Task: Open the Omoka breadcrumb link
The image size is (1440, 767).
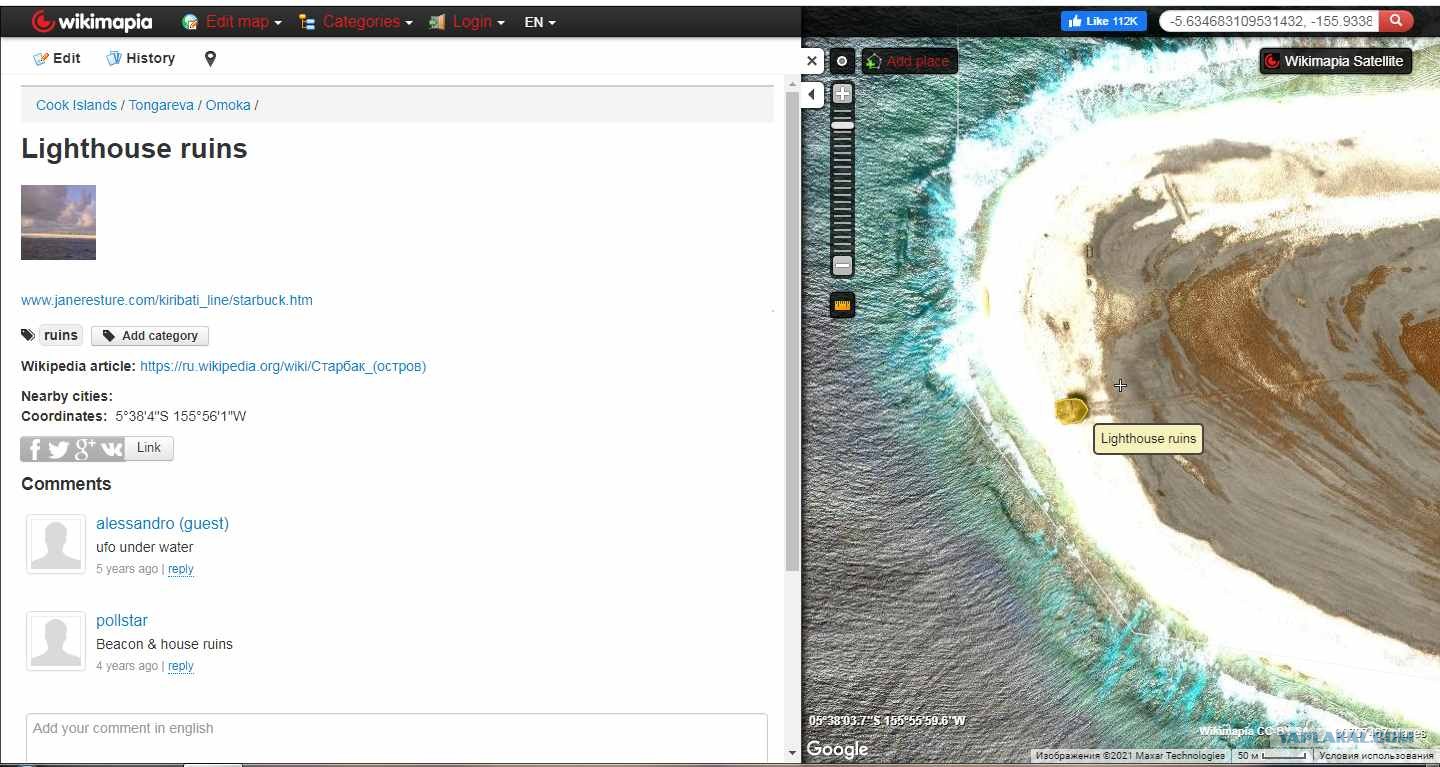Action: coord(228,105)
